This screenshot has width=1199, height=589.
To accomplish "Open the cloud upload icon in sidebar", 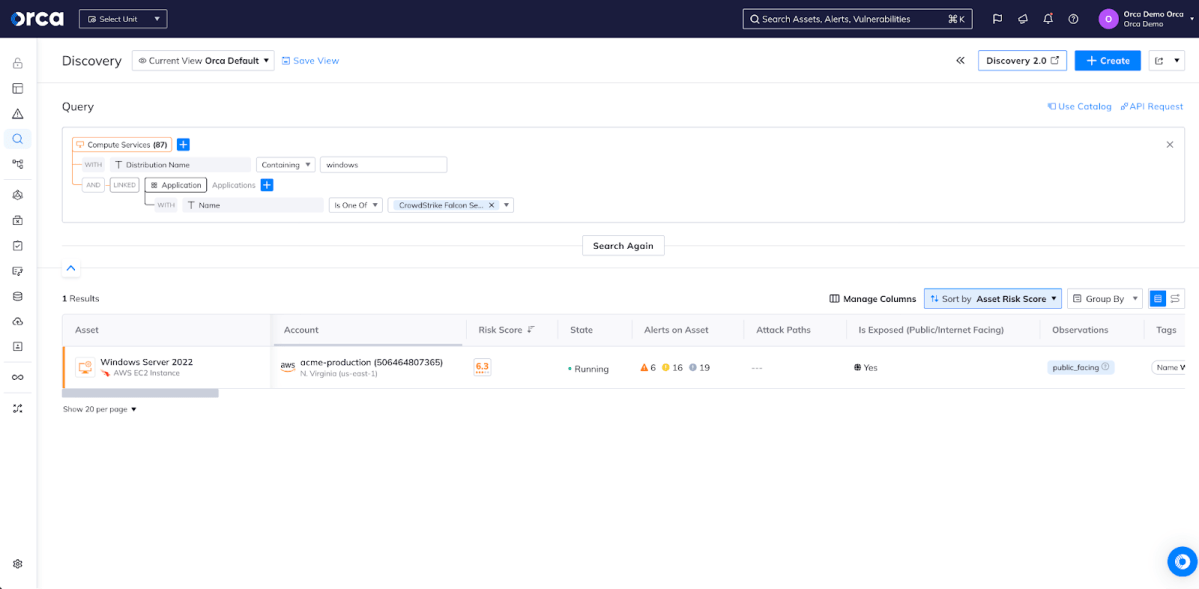I will click(18, 321).
